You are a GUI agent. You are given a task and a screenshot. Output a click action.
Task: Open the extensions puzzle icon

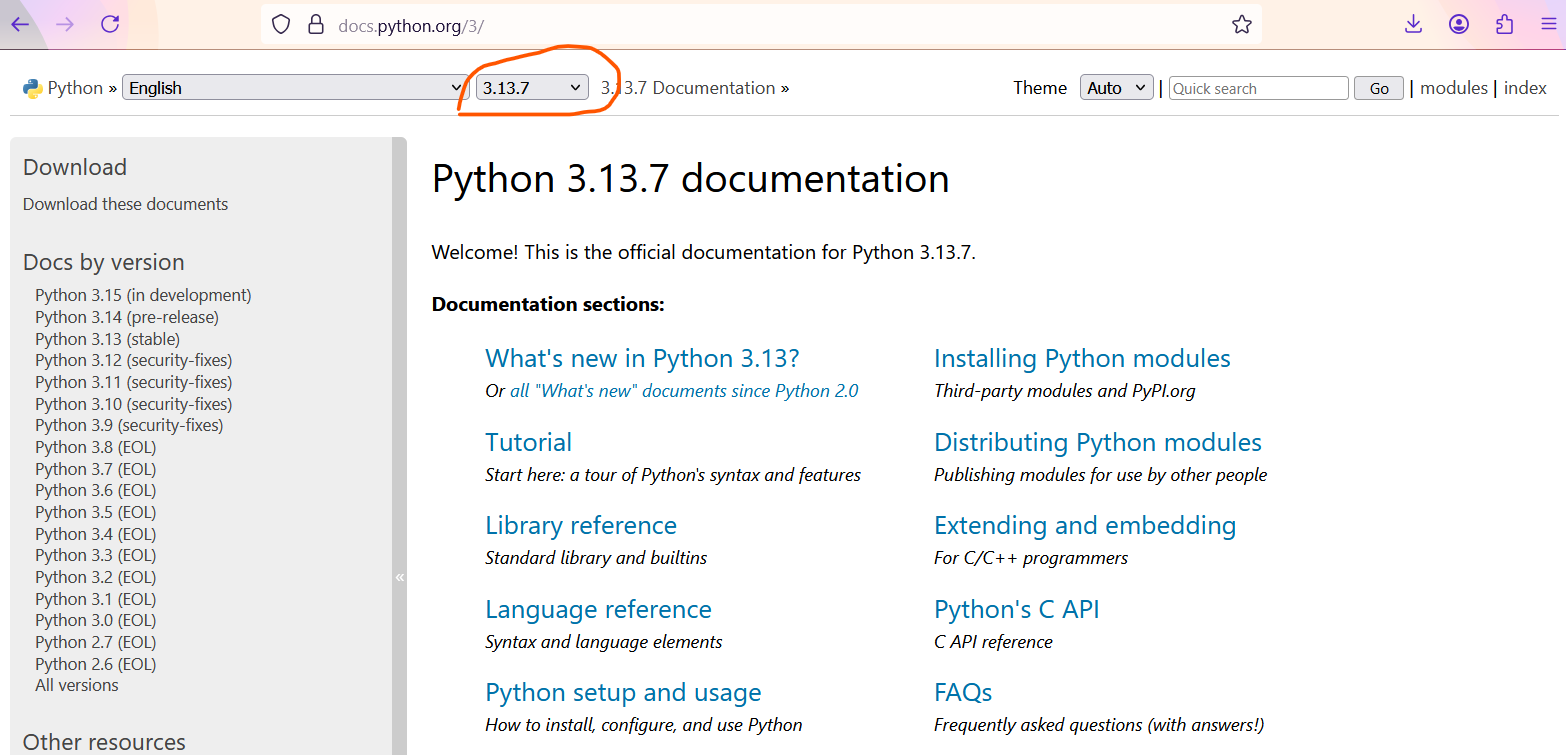coord(1504,25)
